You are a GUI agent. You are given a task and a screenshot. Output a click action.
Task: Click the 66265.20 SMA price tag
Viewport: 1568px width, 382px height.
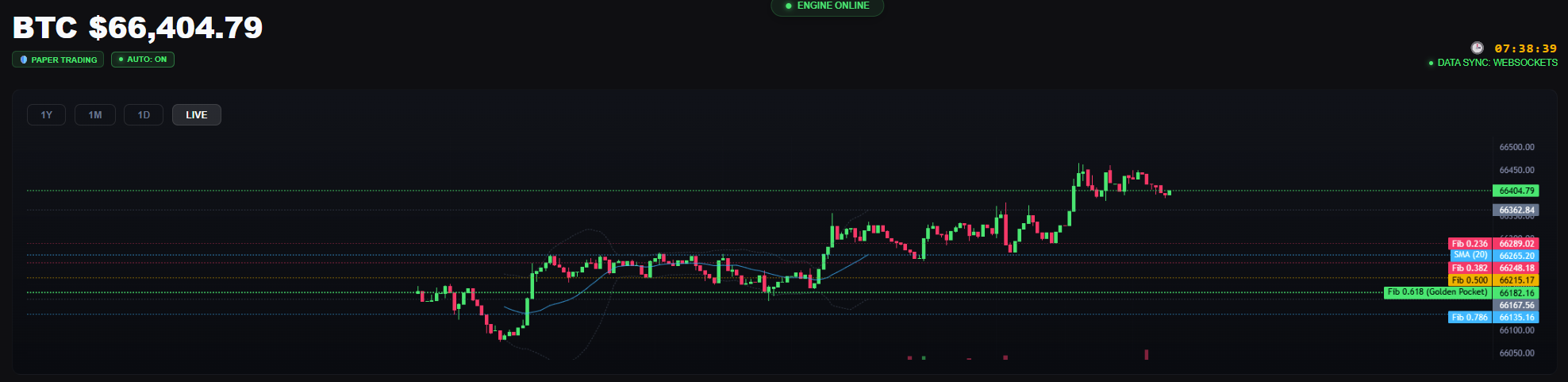click(x=1516, y=256)
